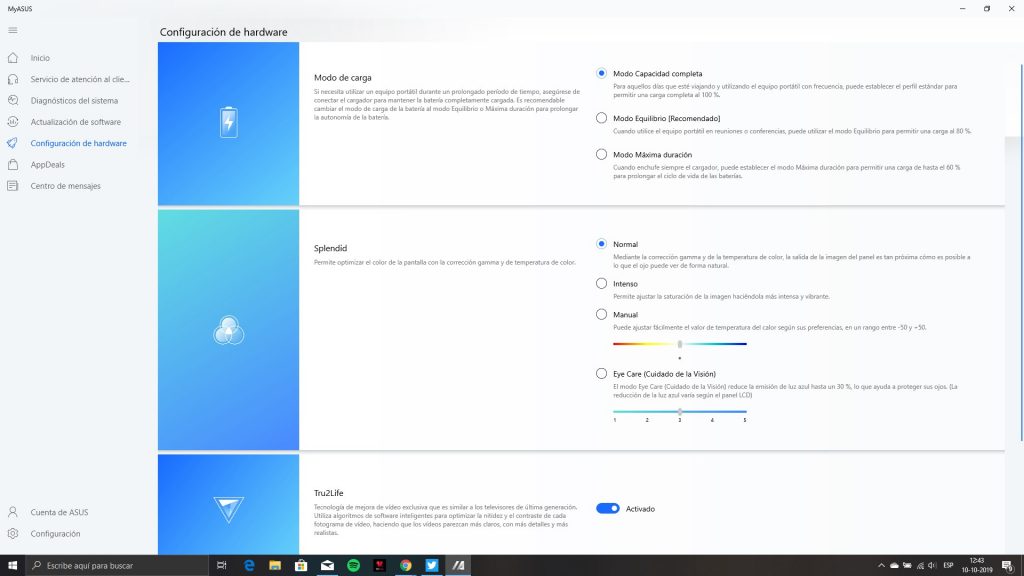Click the Splendid color circles icon
1024x576 pixels.
229,330
